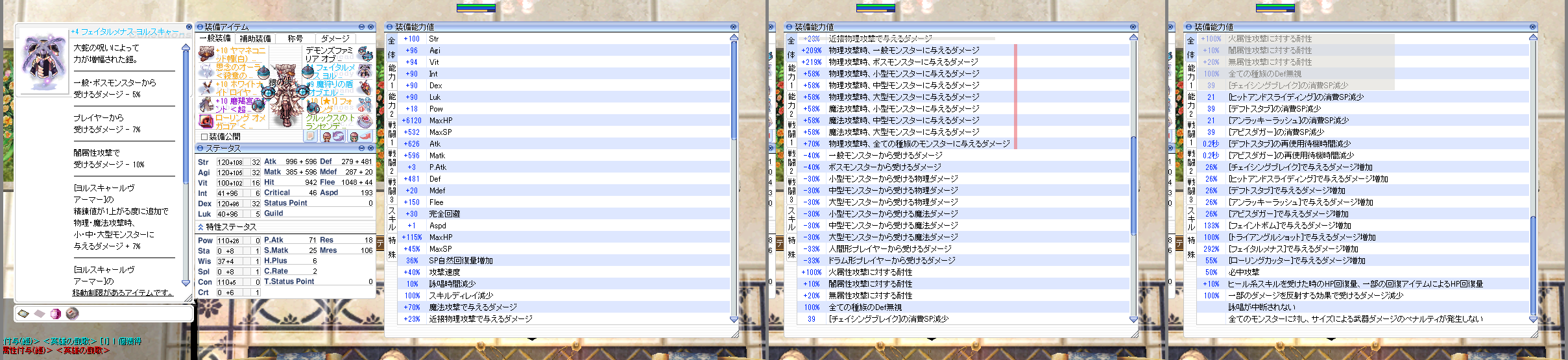Toggle the 装備公開 checkbox
Image resolution: width=1568 pixels, height=360 pixels.
pos(204,137)
